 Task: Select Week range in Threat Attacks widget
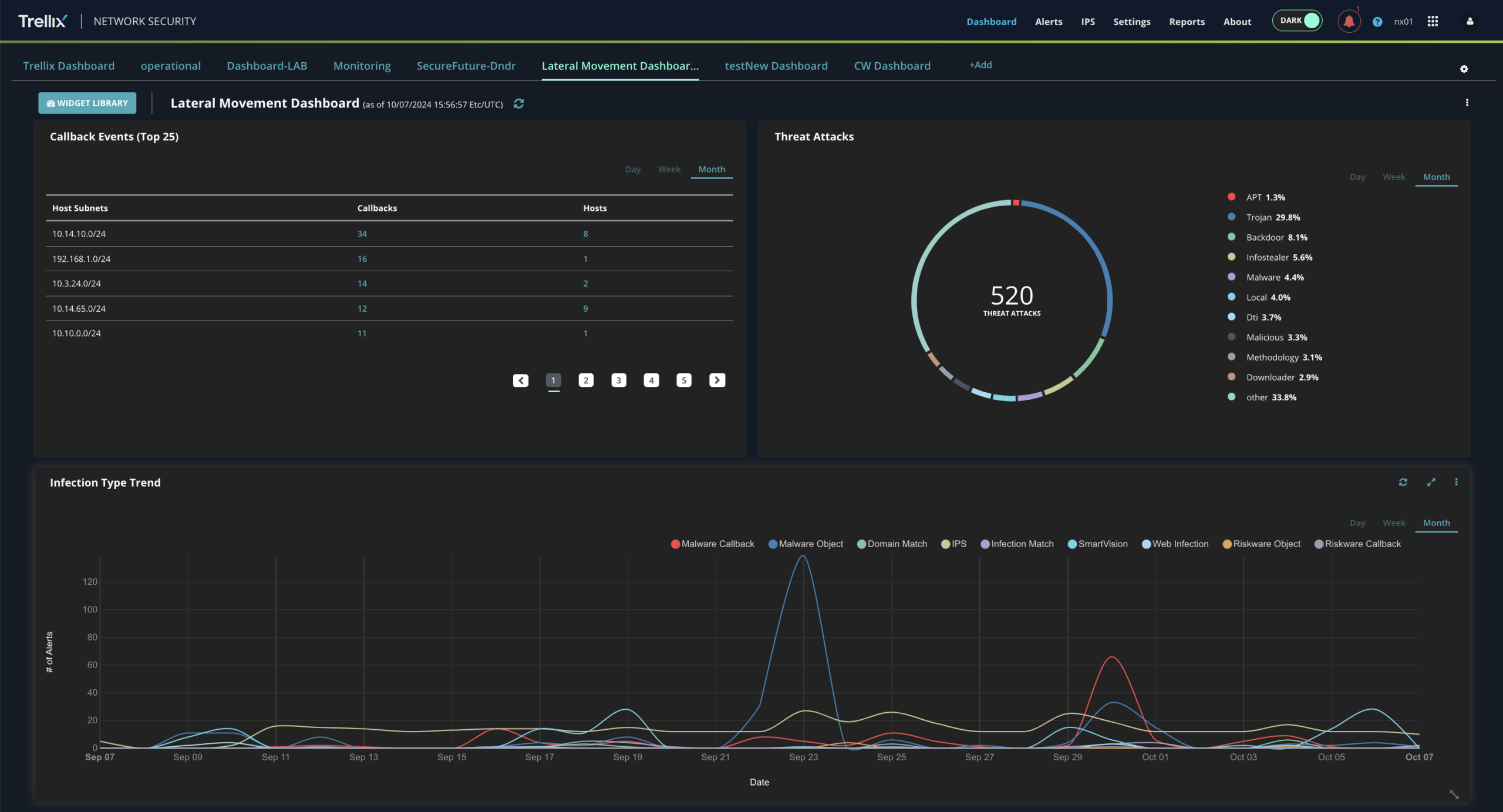(x=1393, y=177)
